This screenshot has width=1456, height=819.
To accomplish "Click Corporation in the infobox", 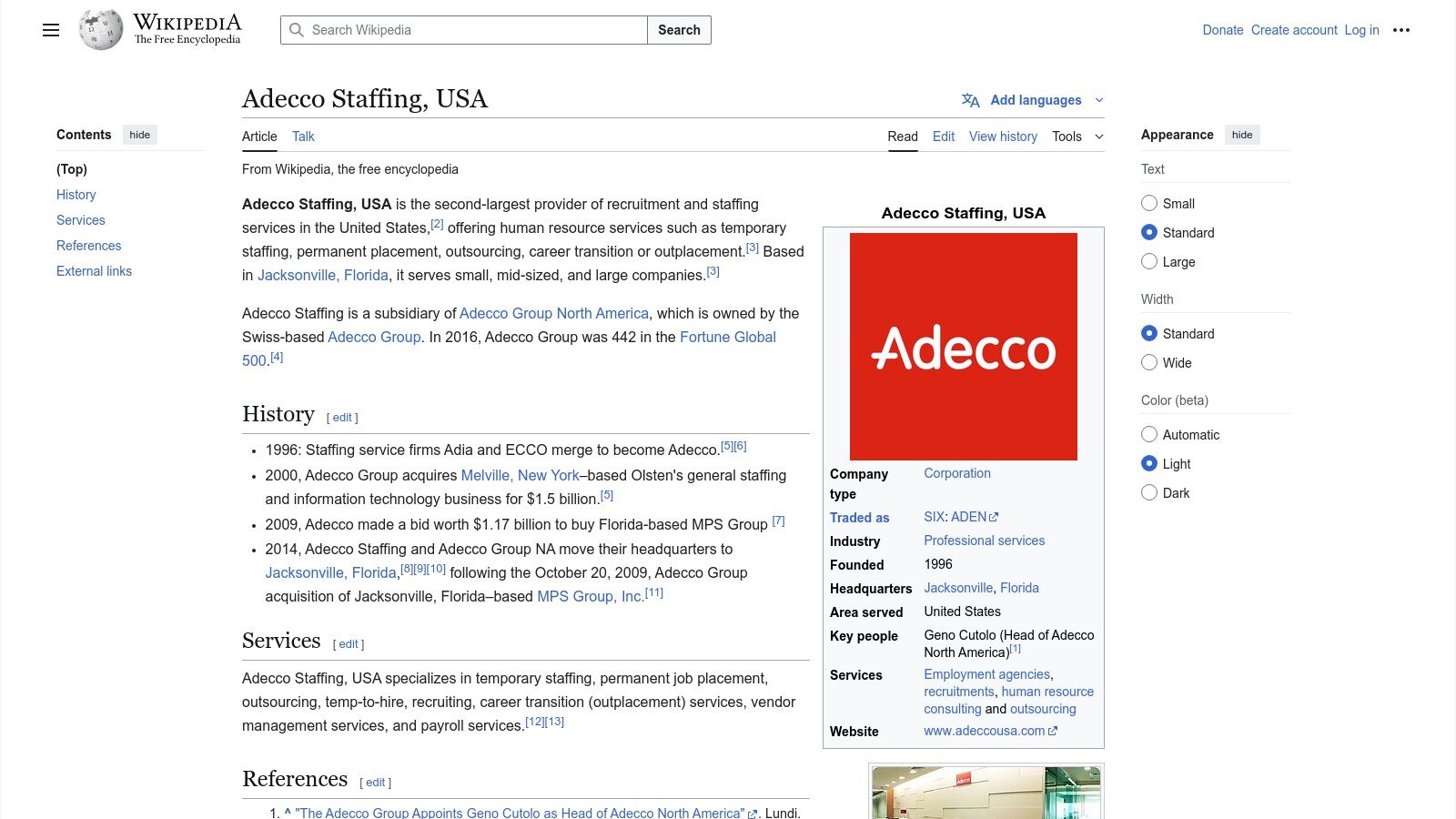I will tap(957, 473).
